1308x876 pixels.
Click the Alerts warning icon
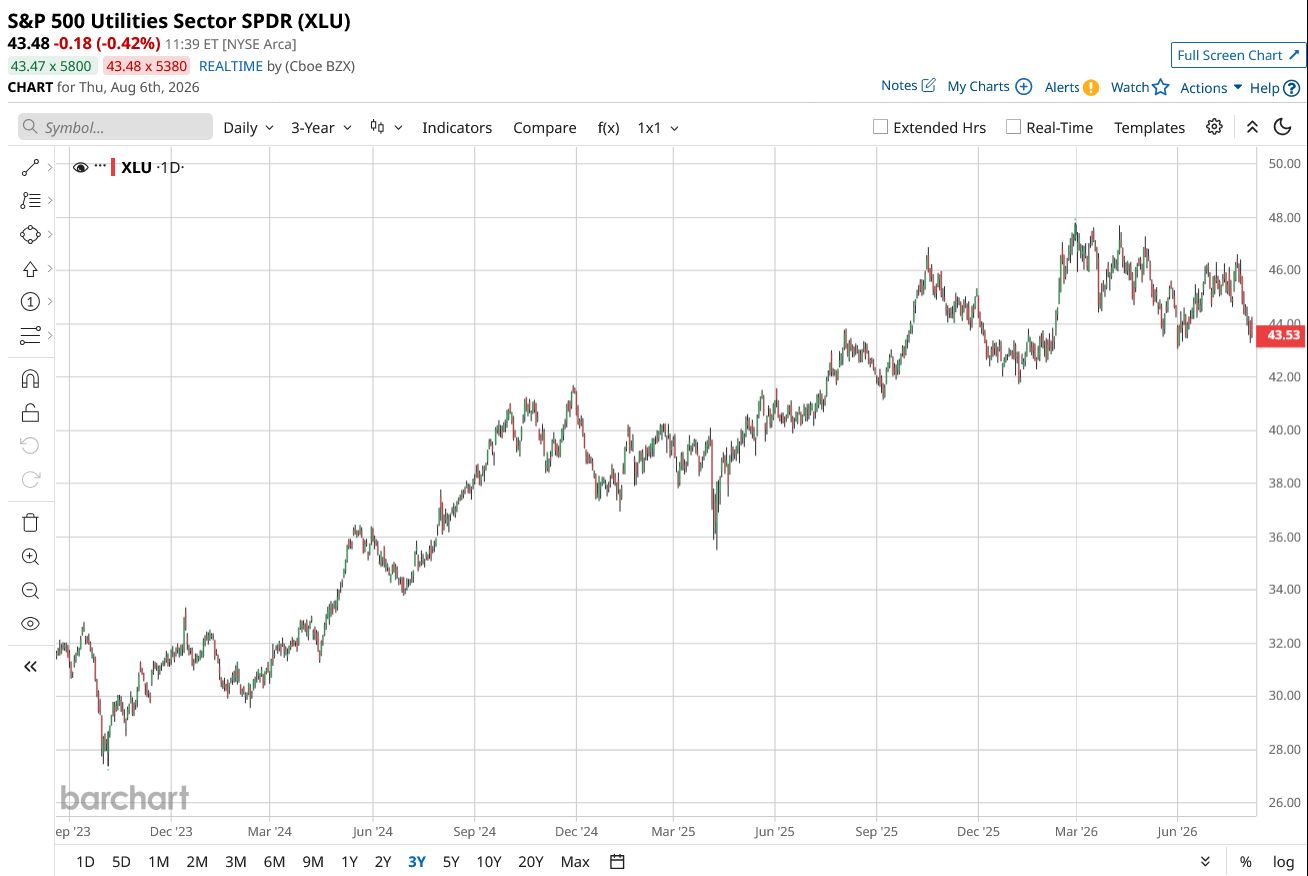click(1091, 87)
